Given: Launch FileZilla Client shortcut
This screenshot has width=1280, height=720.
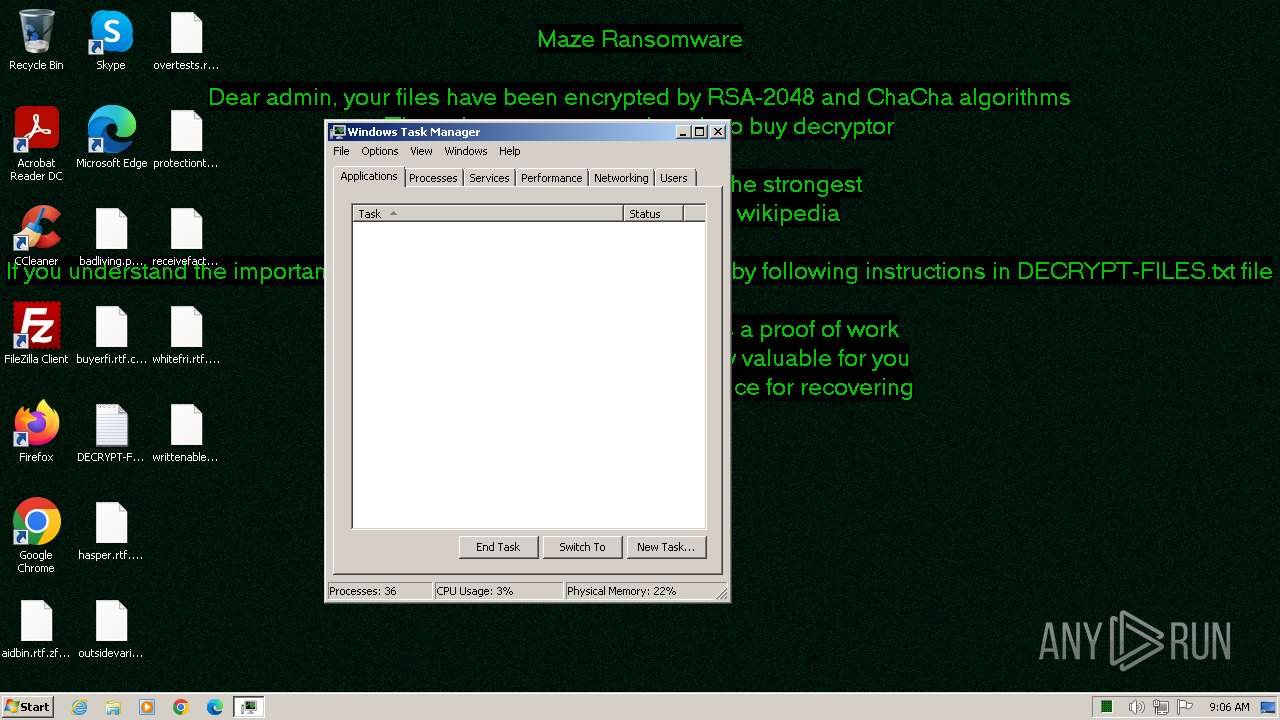Looking at the screenshot, I should (36, 335).
